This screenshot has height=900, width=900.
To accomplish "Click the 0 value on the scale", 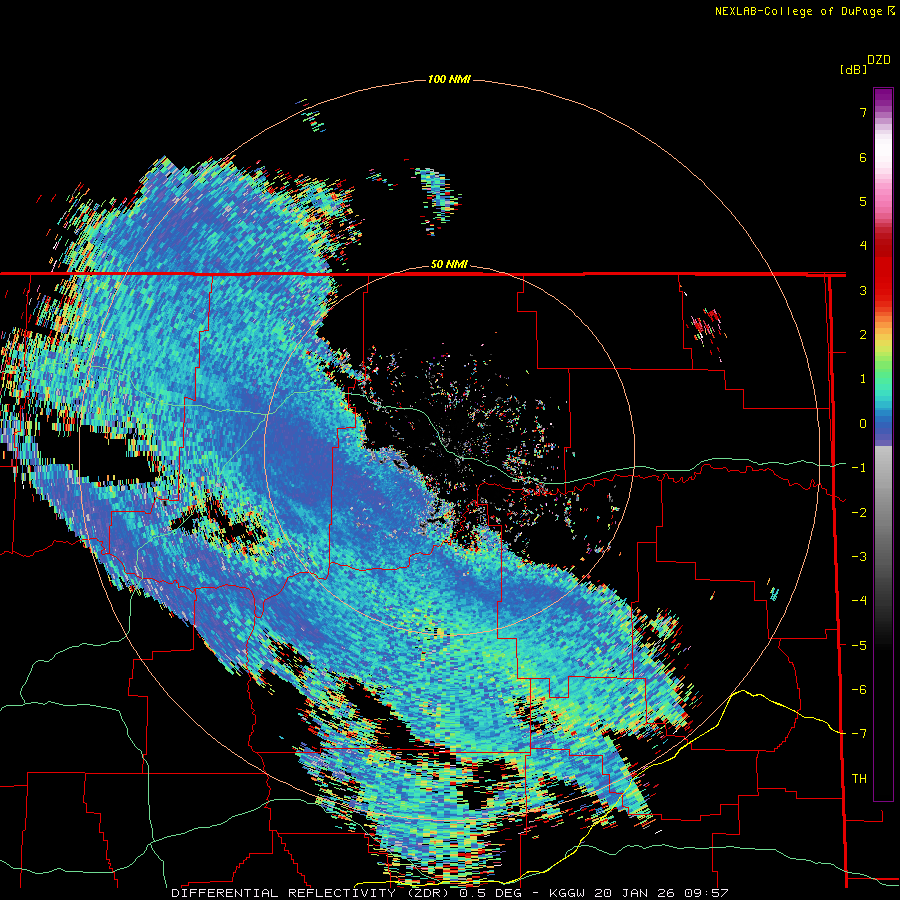I will coord(863,424).
